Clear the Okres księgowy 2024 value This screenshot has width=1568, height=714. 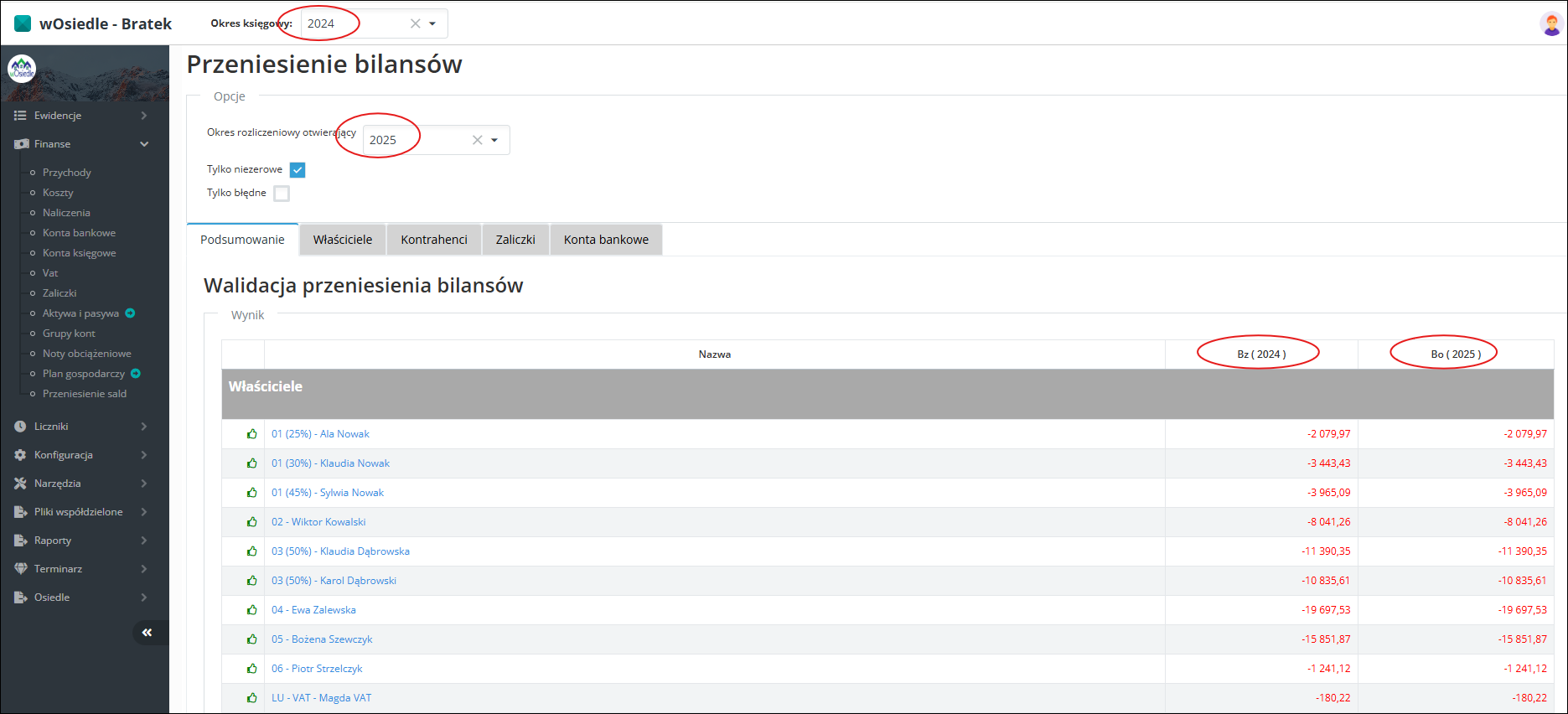click(415, 23)
